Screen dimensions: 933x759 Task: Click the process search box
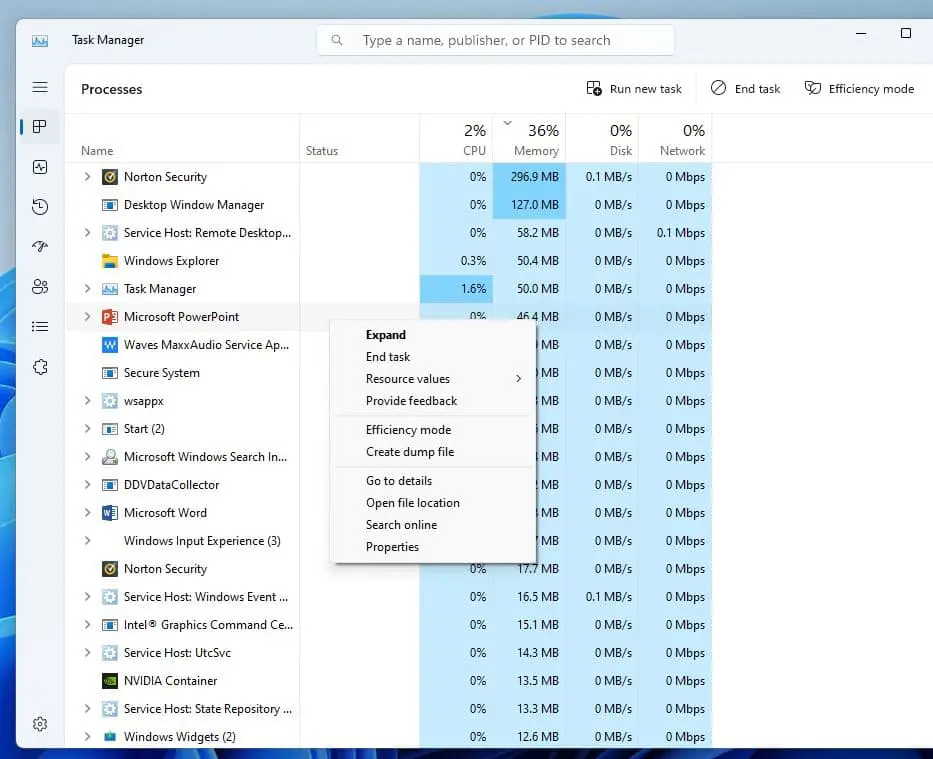click(x=495, y=40)
